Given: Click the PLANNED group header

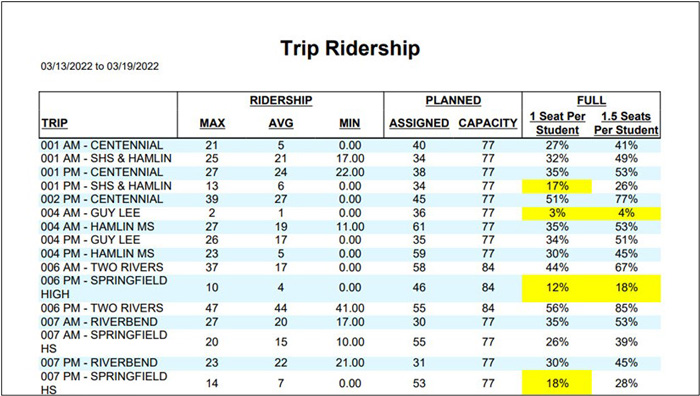Looking at the screenshot, I should [453, 100].
